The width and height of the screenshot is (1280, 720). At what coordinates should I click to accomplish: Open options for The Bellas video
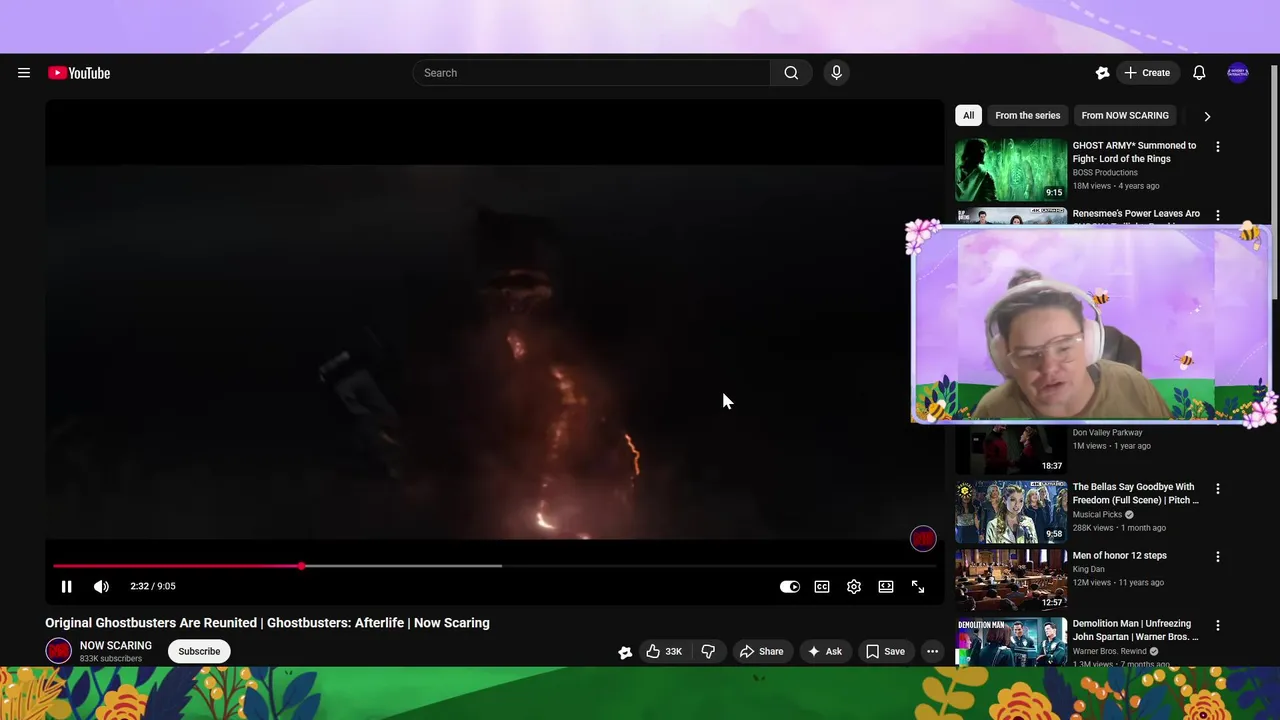1217,489
